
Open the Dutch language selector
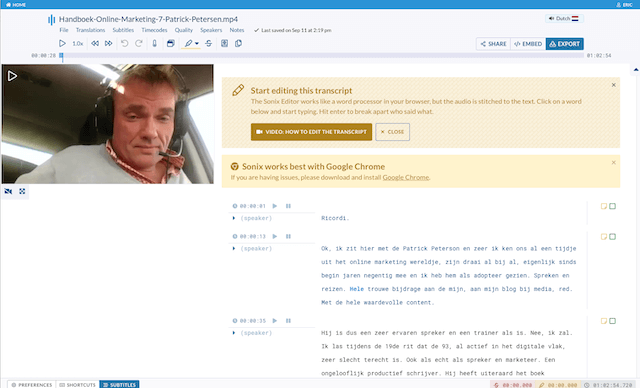(564, 18)
